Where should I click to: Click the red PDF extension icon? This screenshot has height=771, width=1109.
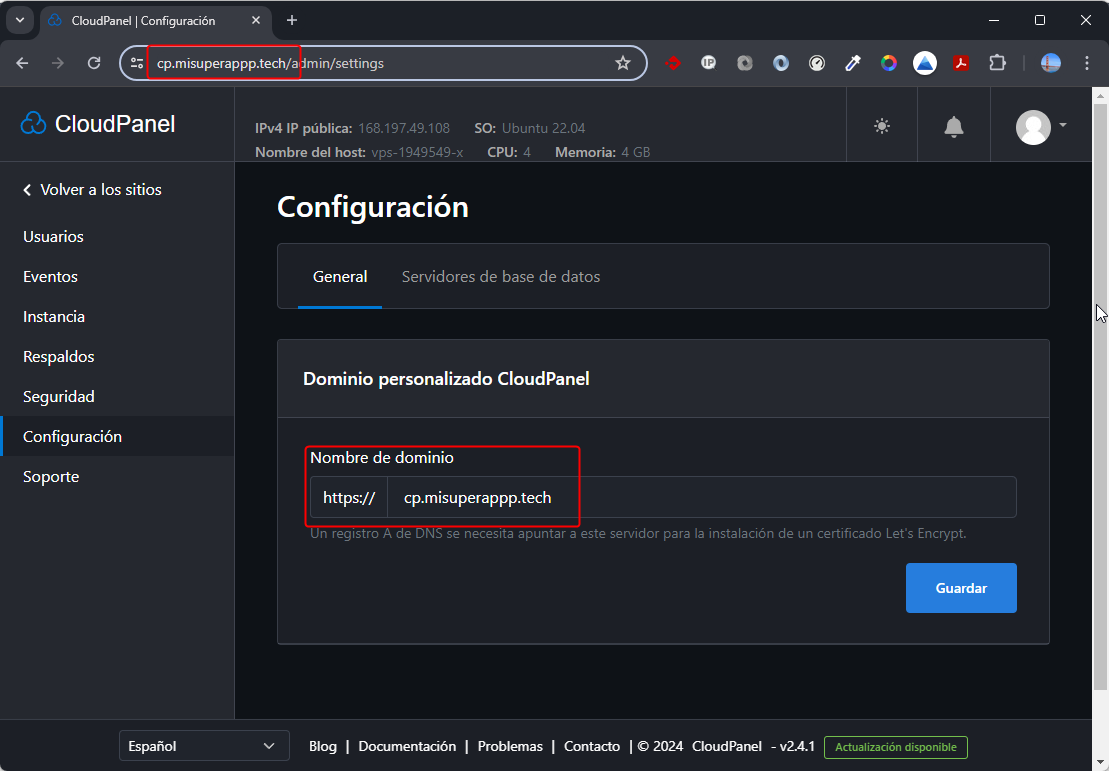tap(960, 63)
